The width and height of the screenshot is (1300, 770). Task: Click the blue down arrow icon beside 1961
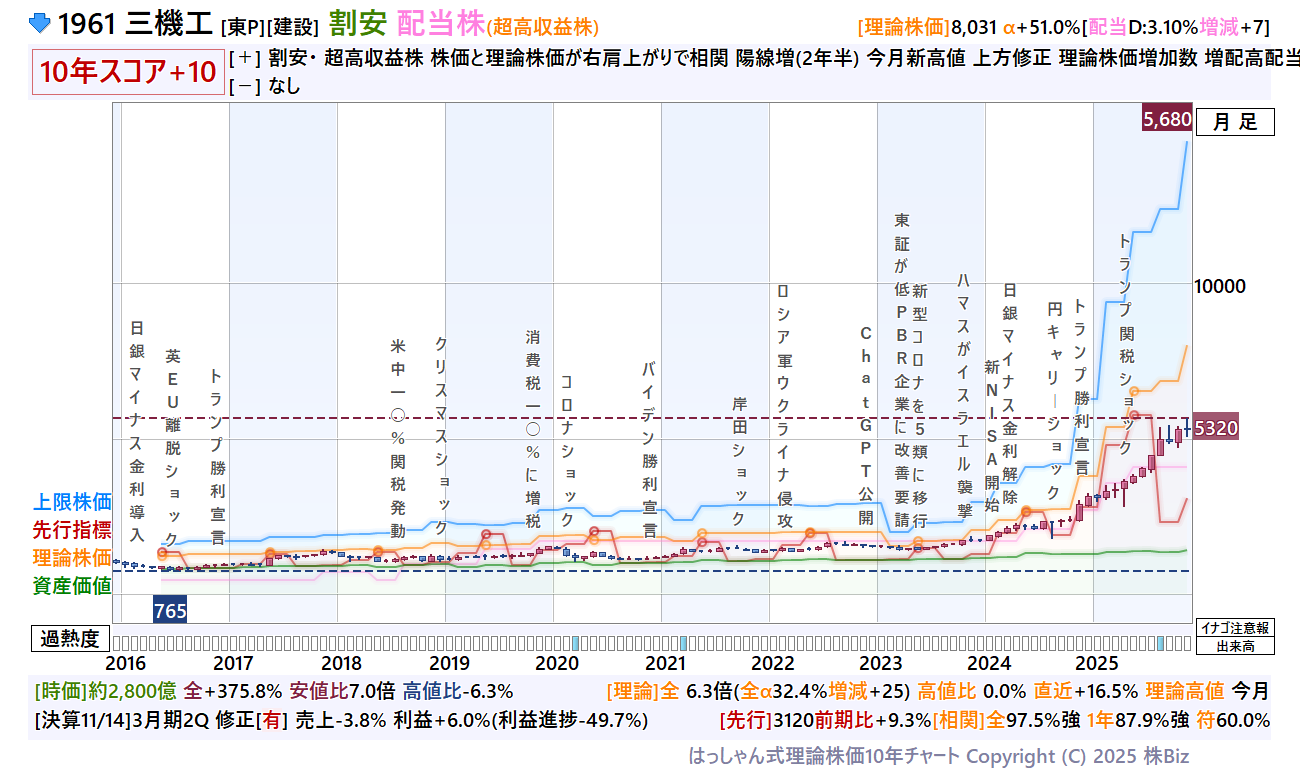[x=39, y=22]
